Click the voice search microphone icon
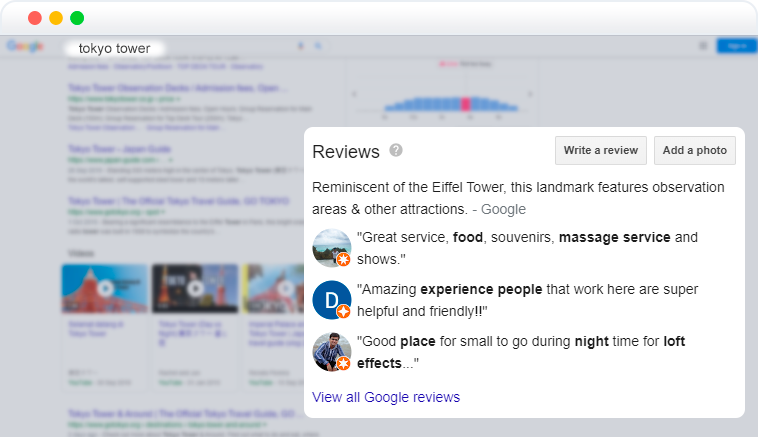 [301, 46]
